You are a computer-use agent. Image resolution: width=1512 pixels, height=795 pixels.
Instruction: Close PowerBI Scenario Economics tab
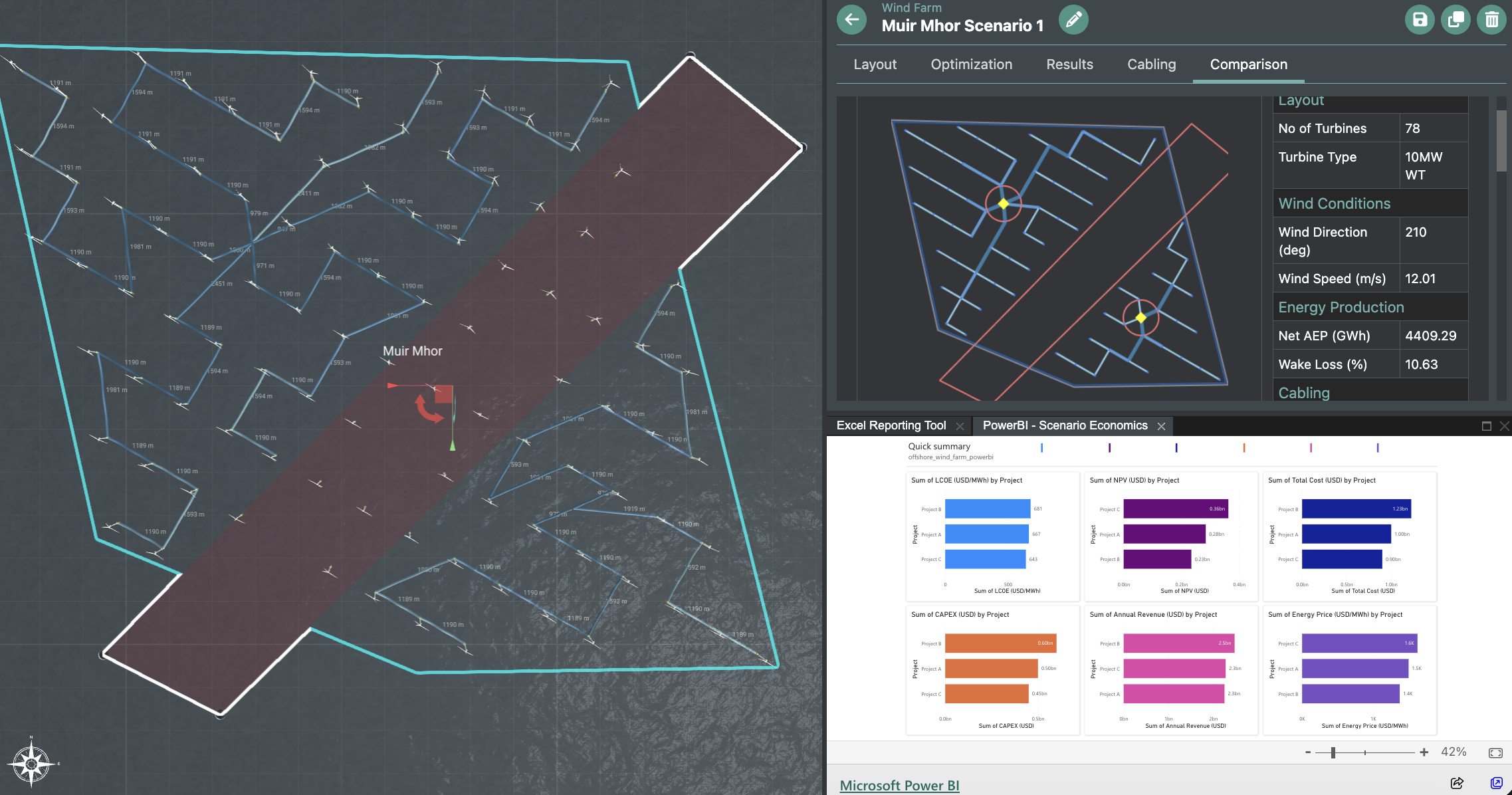tap(1161, 426)
